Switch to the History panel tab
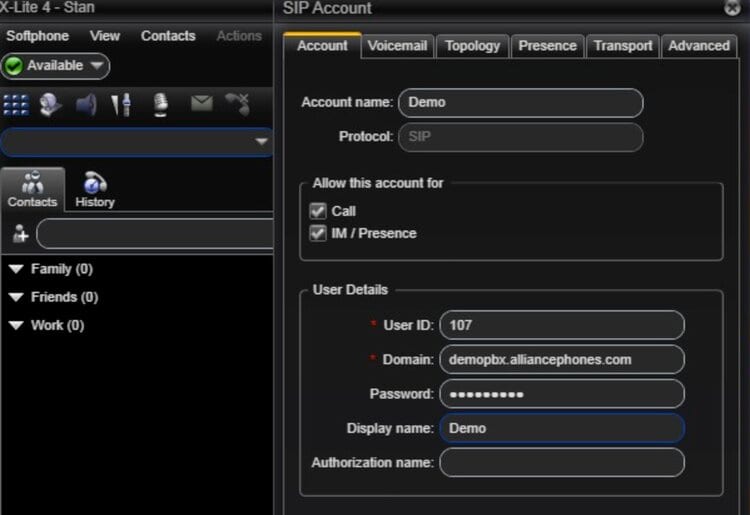Screen dimensions: 750x515 tap(95, 189)
